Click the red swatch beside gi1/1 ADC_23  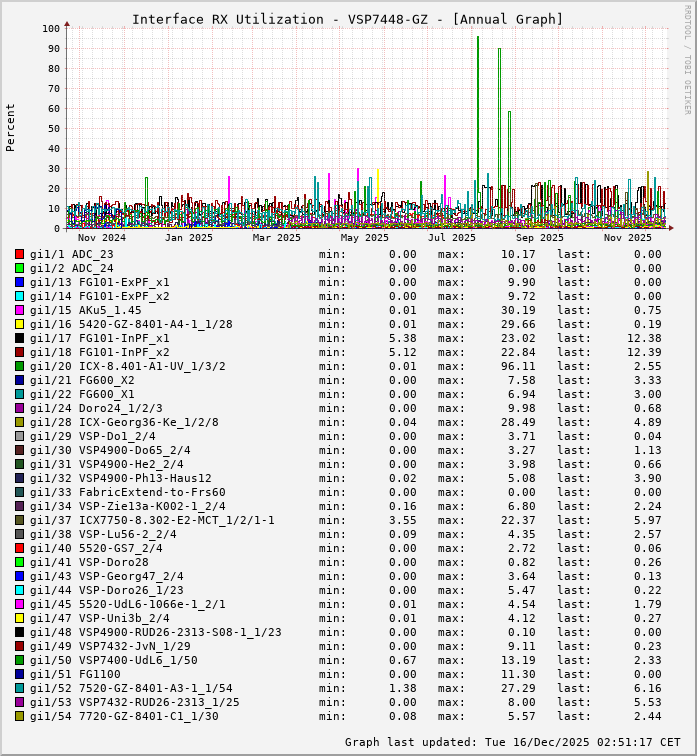(x=19, y=254)
